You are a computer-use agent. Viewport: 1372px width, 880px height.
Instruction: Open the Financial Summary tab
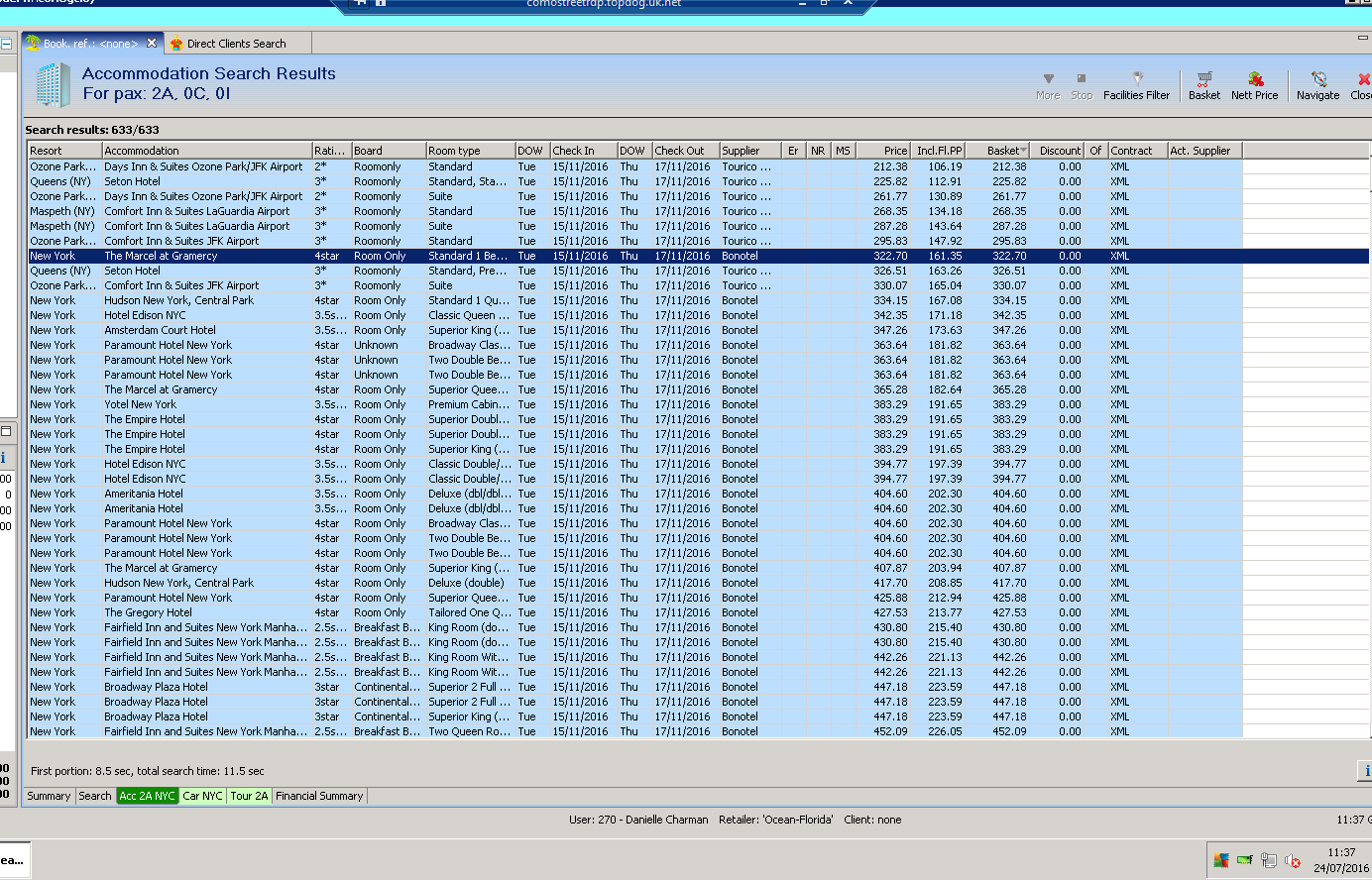[319, 796]
